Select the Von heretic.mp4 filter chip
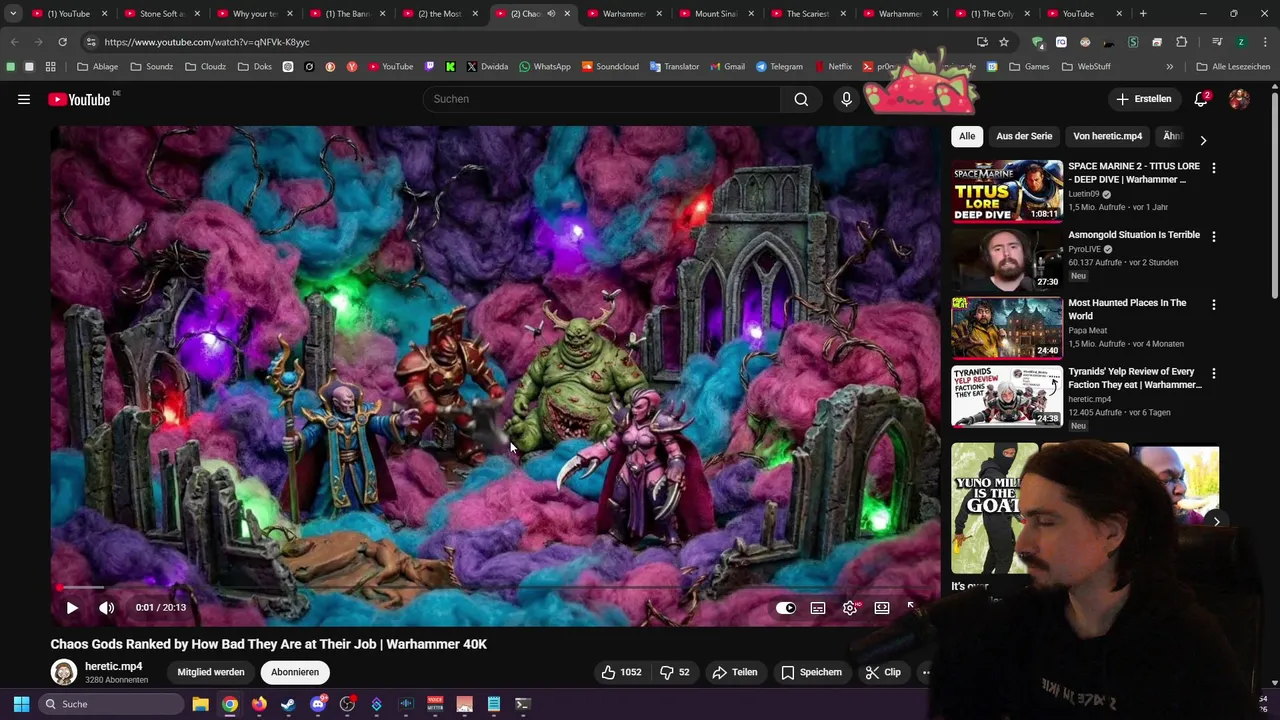 (x=1107, y=136)
